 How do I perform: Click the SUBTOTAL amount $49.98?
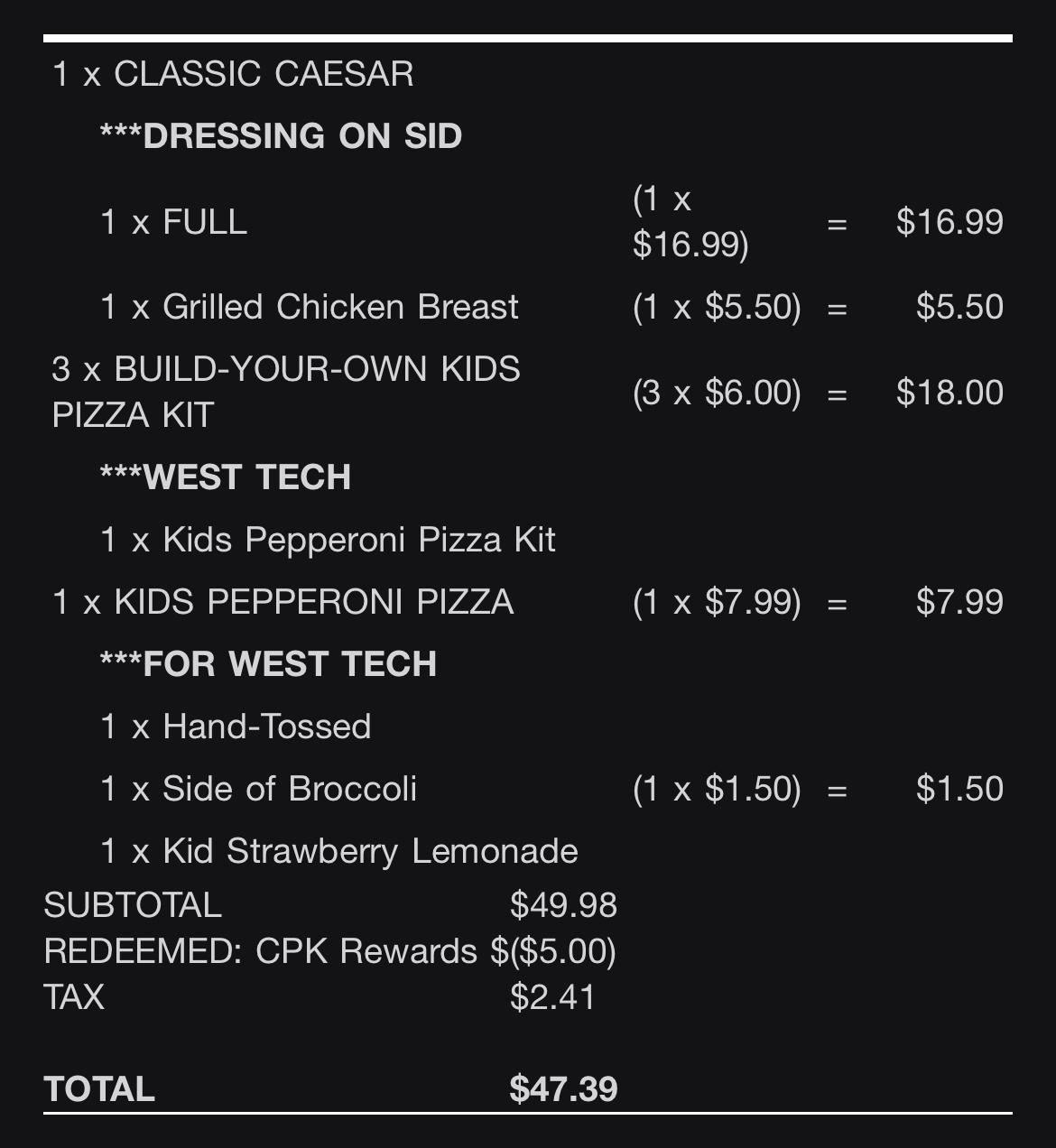[563, 905]
